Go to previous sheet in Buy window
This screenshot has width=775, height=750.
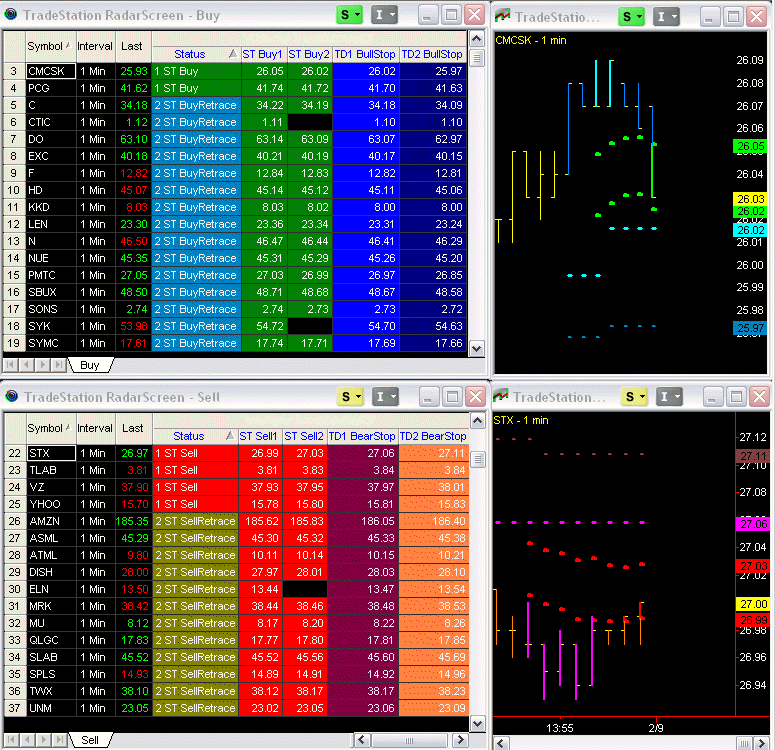26,365
